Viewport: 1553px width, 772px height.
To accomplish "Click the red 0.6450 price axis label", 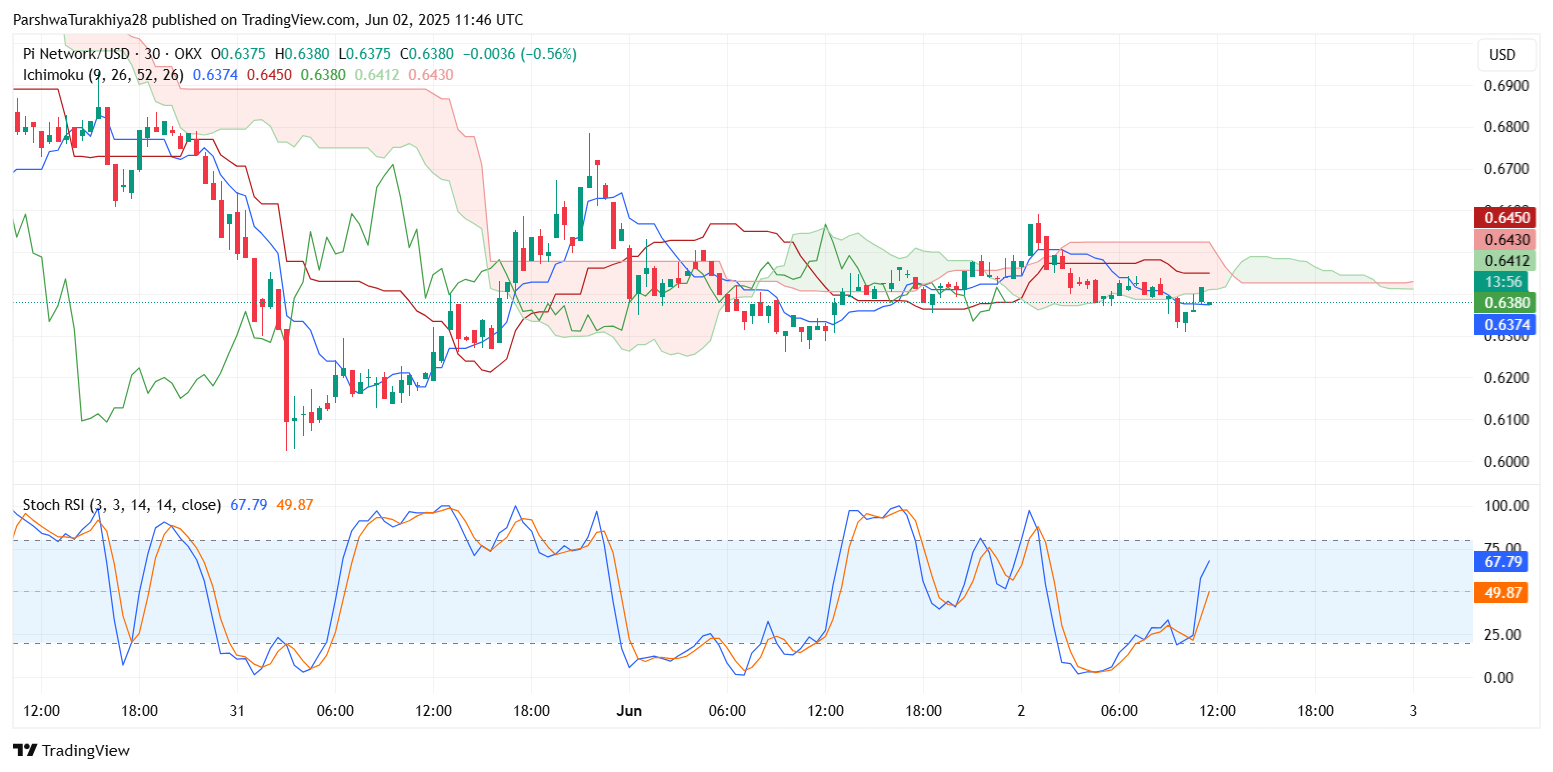I will coord(1505,218).
